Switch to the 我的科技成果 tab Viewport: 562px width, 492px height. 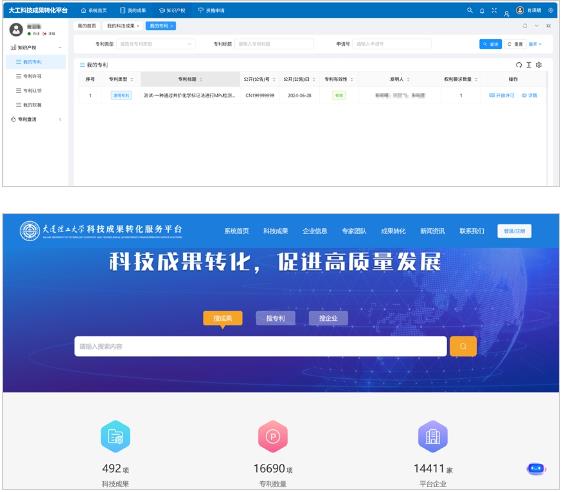(123, 26)
